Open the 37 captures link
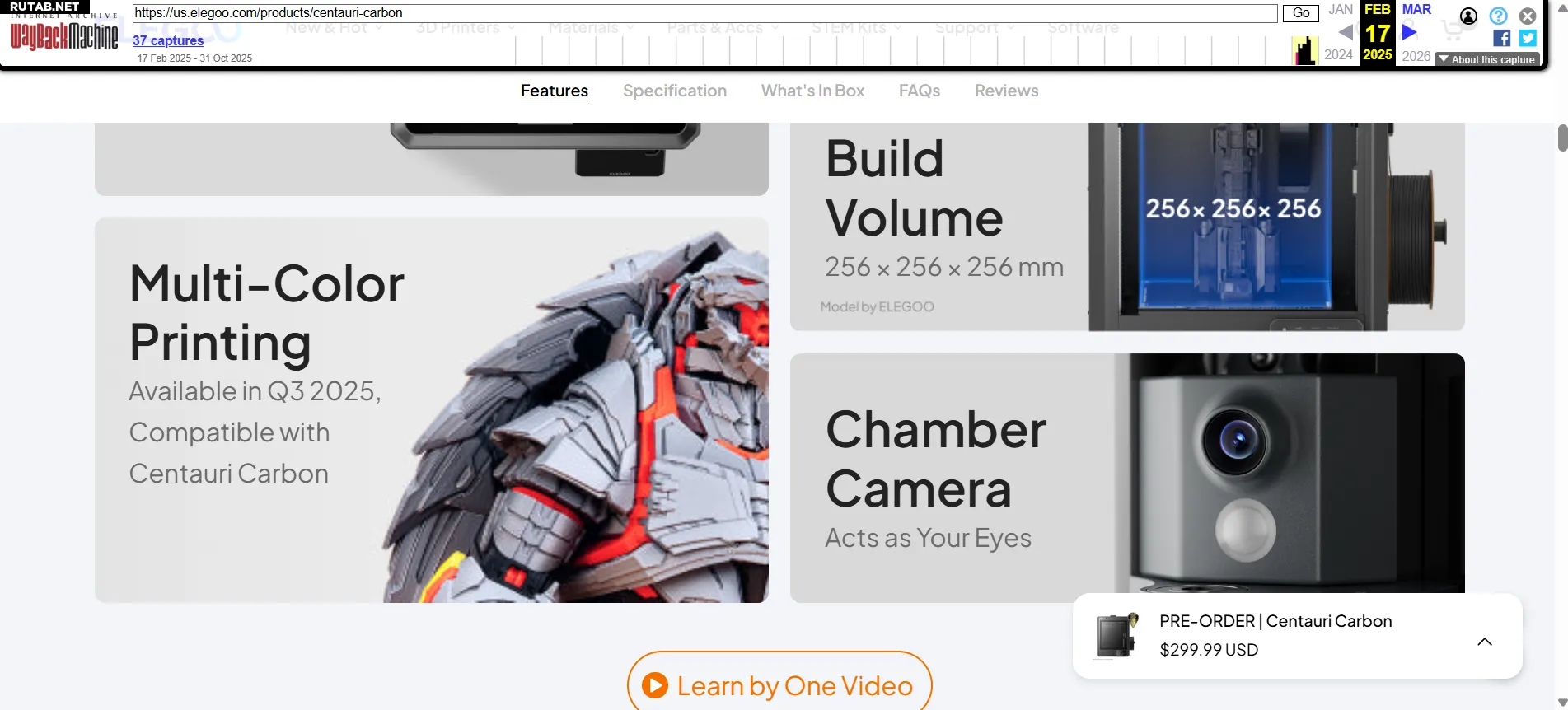The height and width of the screenshot is (710, 1568). [168, 40]
